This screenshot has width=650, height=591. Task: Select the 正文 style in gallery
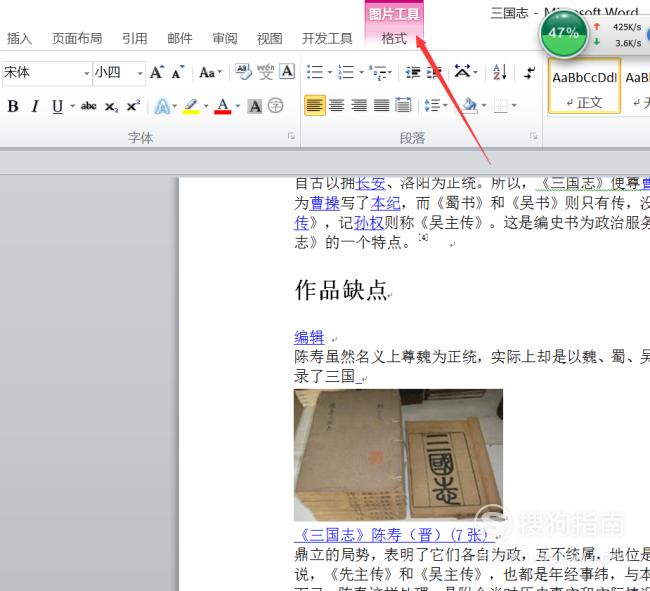pyautogui.click(x=585, y=86)
